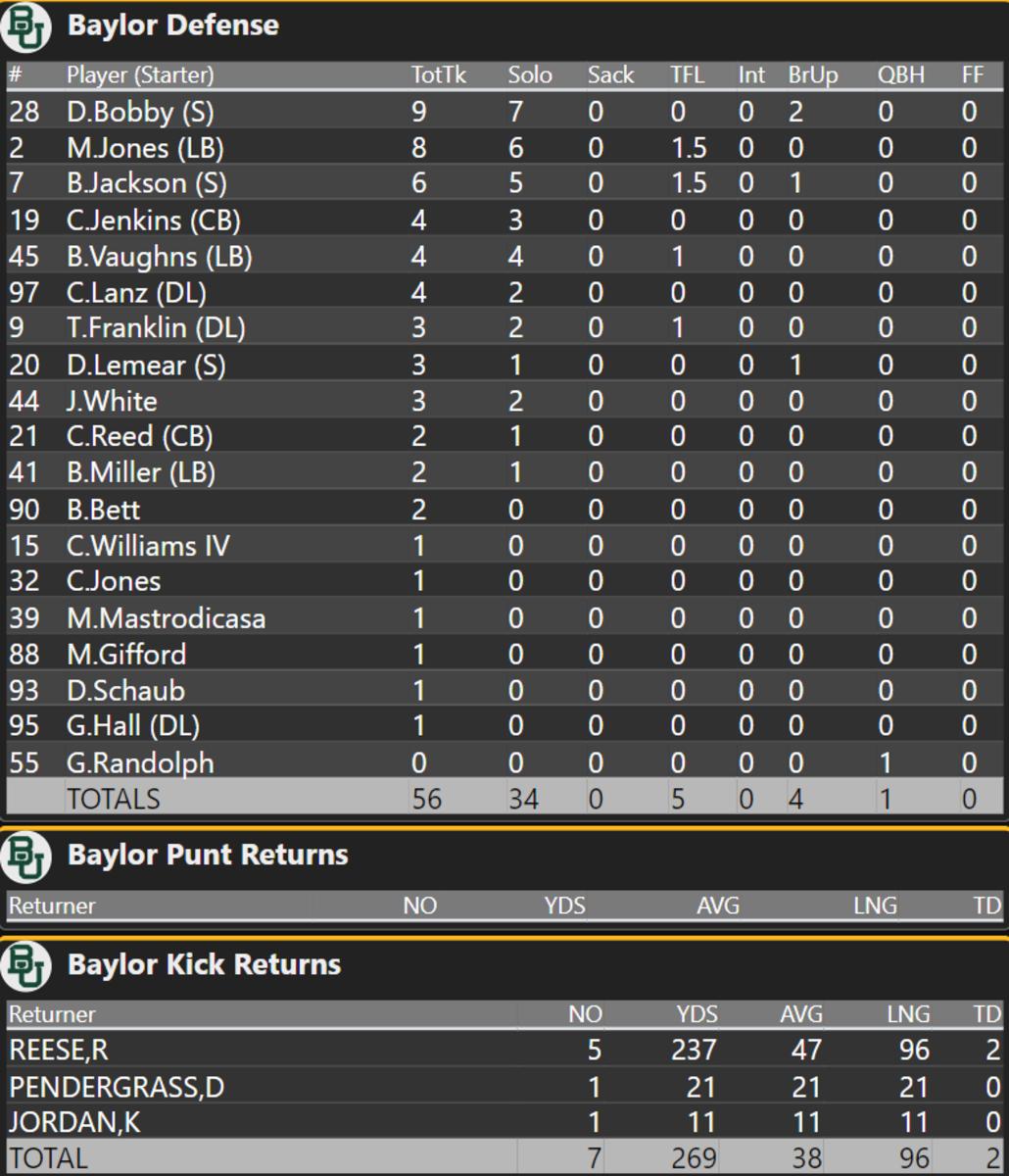Click on M.Mastrodicasa player name
Viewport: 1009px width, 1176px height.
tap(166, 618)
